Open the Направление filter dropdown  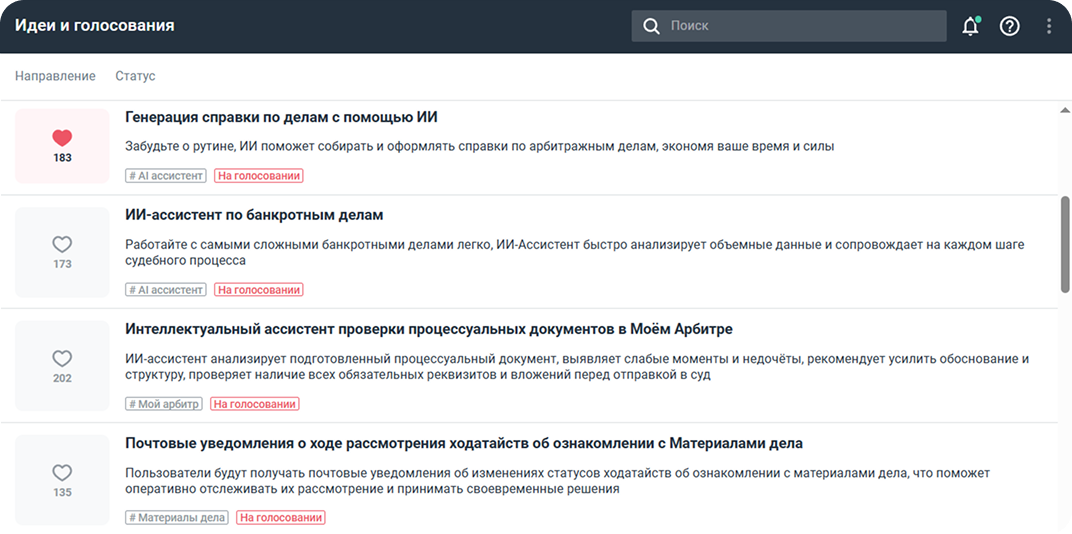(55, 76)
